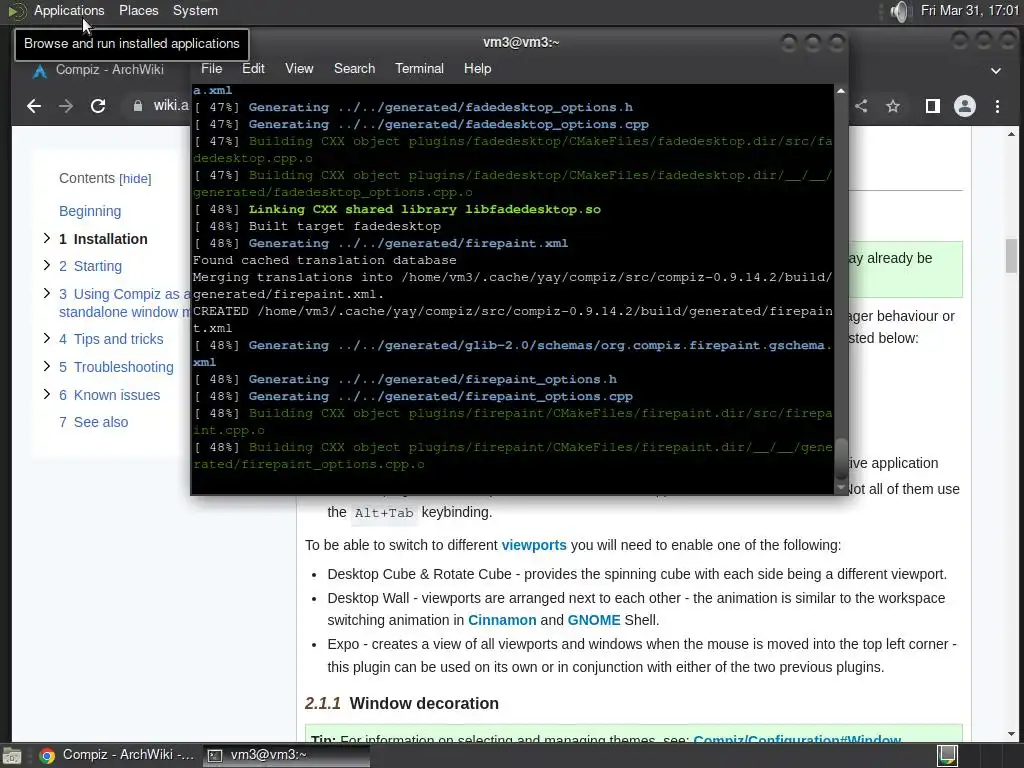Follow the viewports link
Screen dimensions: 1024x768
pyautogui.click(x=534, y=545)
